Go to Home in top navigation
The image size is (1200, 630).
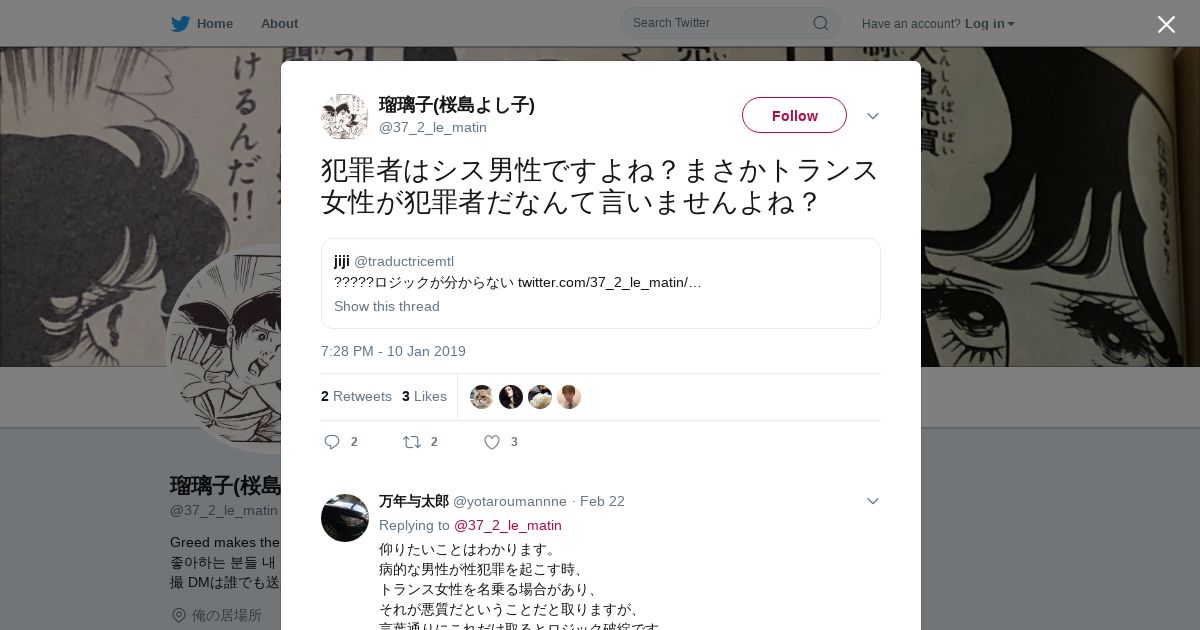pyautogui.click(x=214, y=23)
